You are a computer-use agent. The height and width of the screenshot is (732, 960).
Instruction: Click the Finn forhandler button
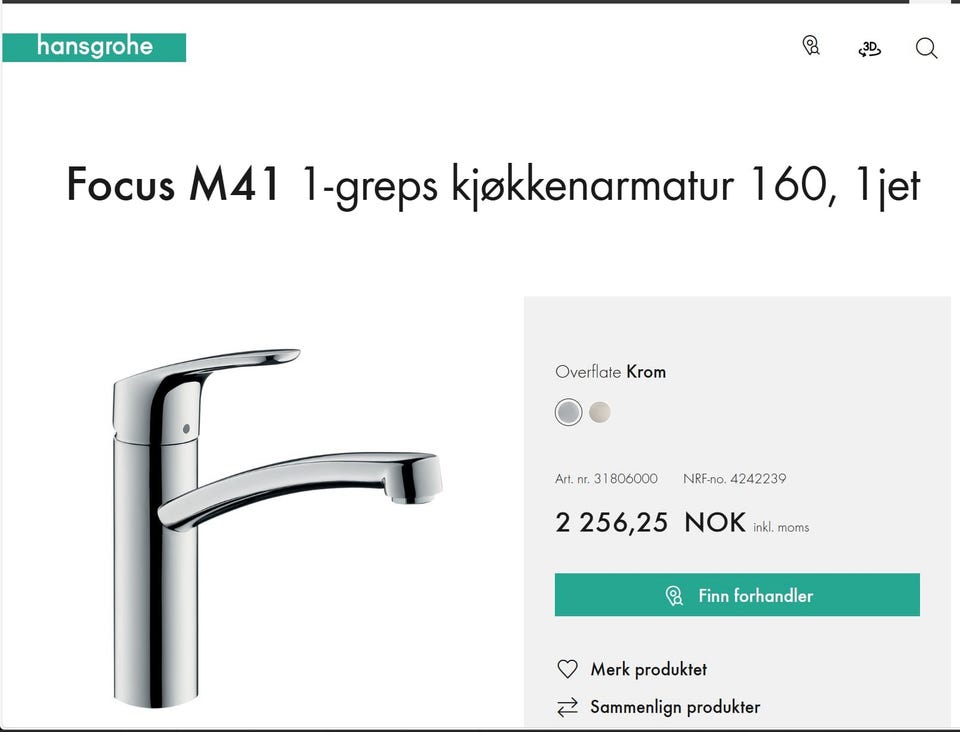pyautogui.click(x=737, y=595)
